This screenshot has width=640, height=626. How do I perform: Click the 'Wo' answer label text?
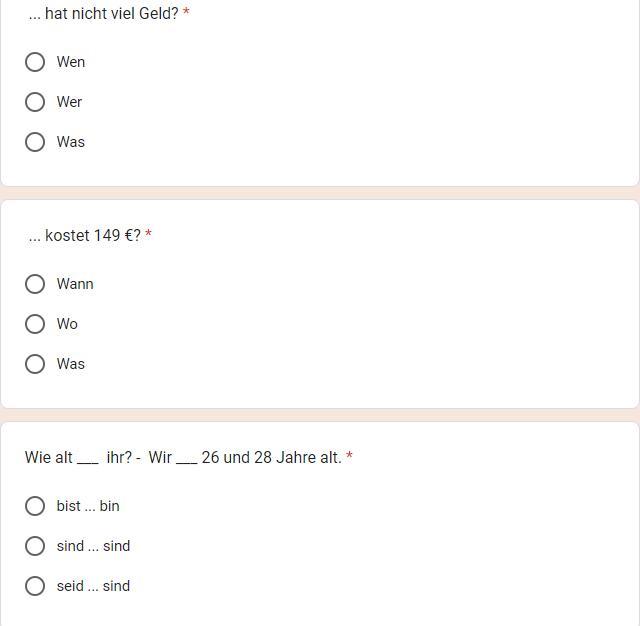[x=67, y=324]
